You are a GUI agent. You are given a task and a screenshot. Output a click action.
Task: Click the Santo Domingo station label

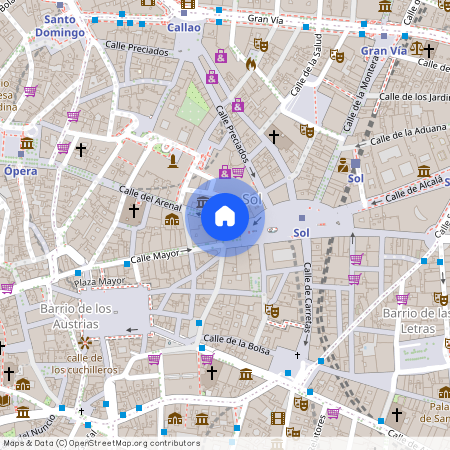60,26
